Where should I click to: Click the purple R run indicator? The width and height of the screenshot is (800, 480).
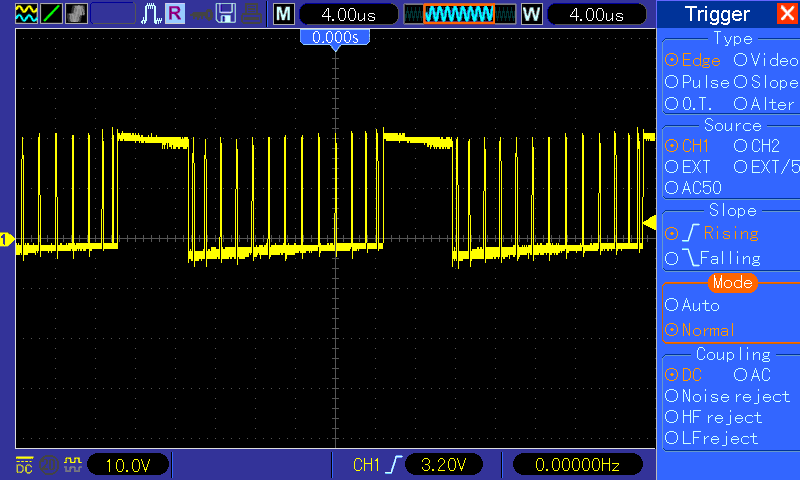click(175, 13)
